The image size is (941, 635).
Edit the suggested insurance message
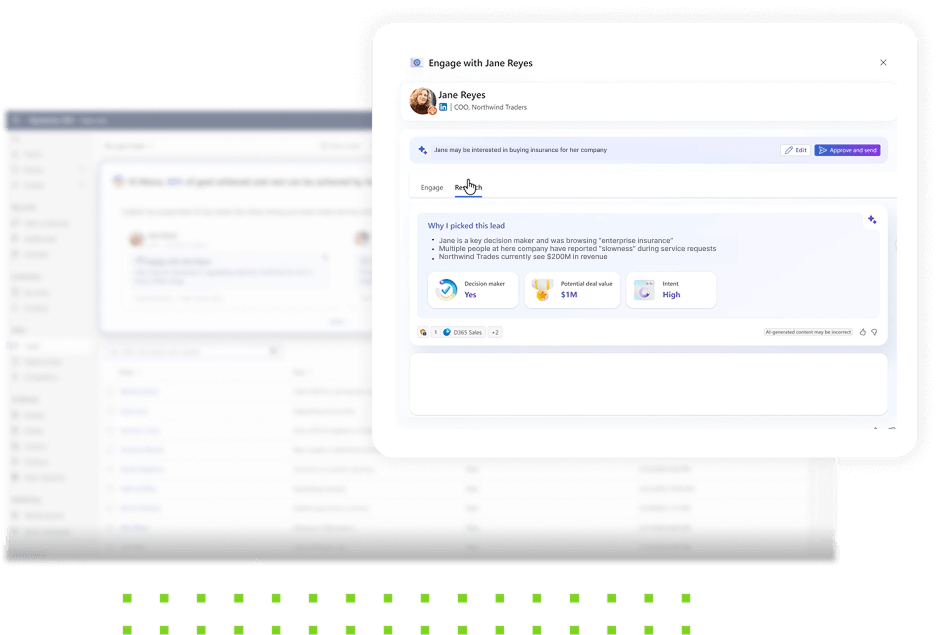click(x=796, y=150)
